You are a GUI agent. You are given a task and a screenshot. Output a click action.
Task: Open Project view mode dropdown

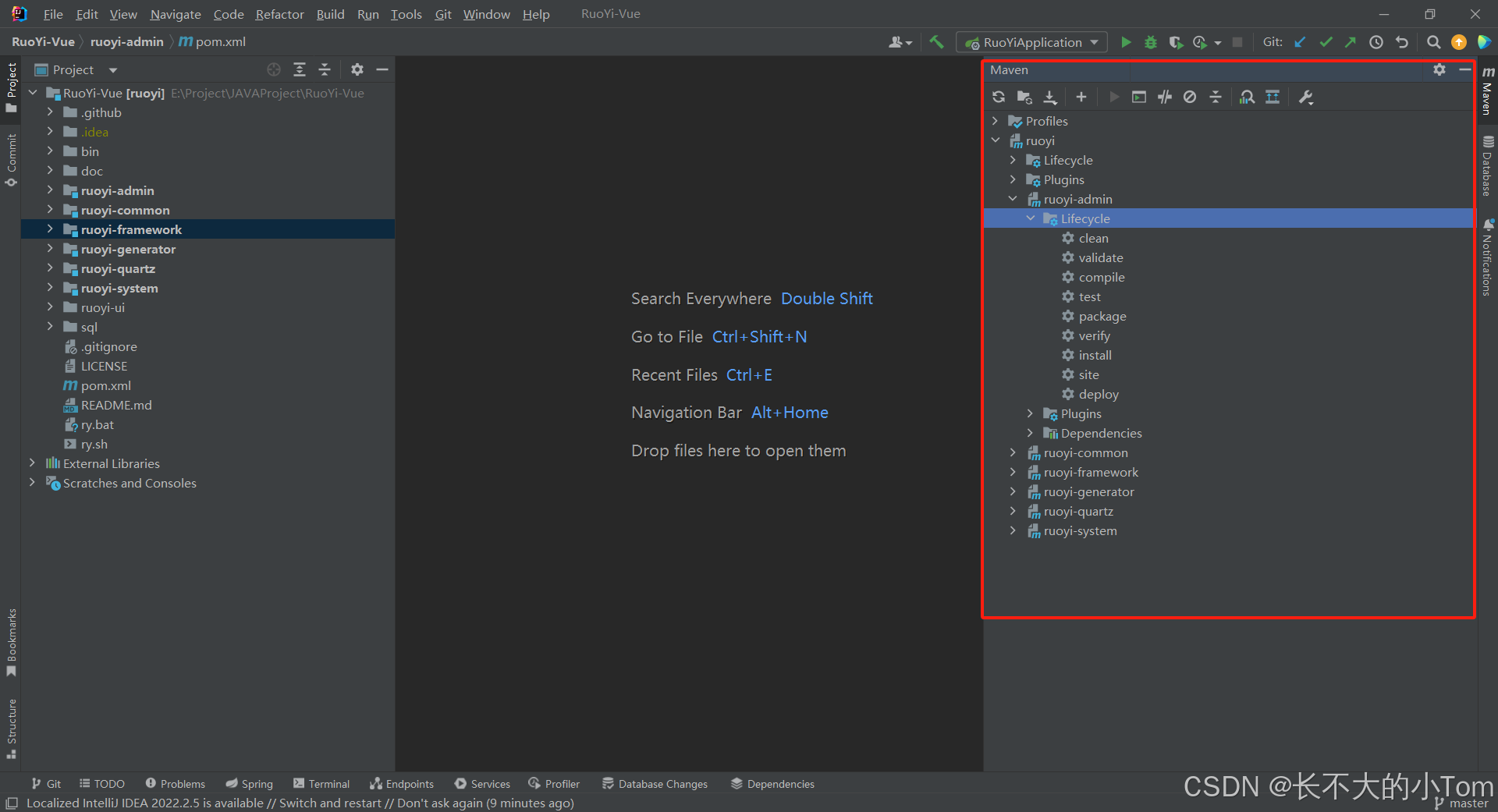pos(76,69)
